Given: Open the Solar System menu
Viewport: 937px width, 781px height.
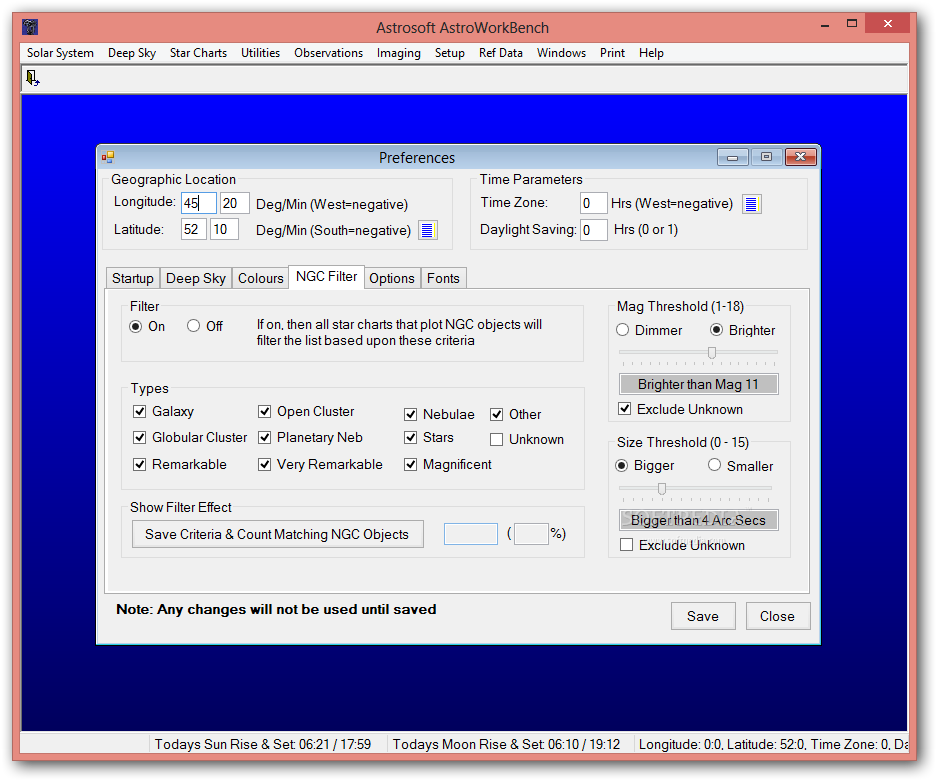Looking at the screenshot, I should [x=60, y=53].
